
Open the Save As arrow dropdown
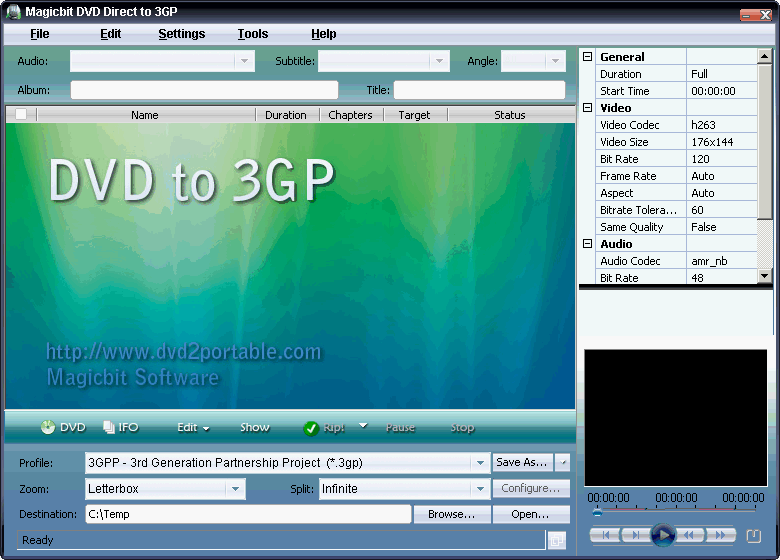click(x=563, y=463)
